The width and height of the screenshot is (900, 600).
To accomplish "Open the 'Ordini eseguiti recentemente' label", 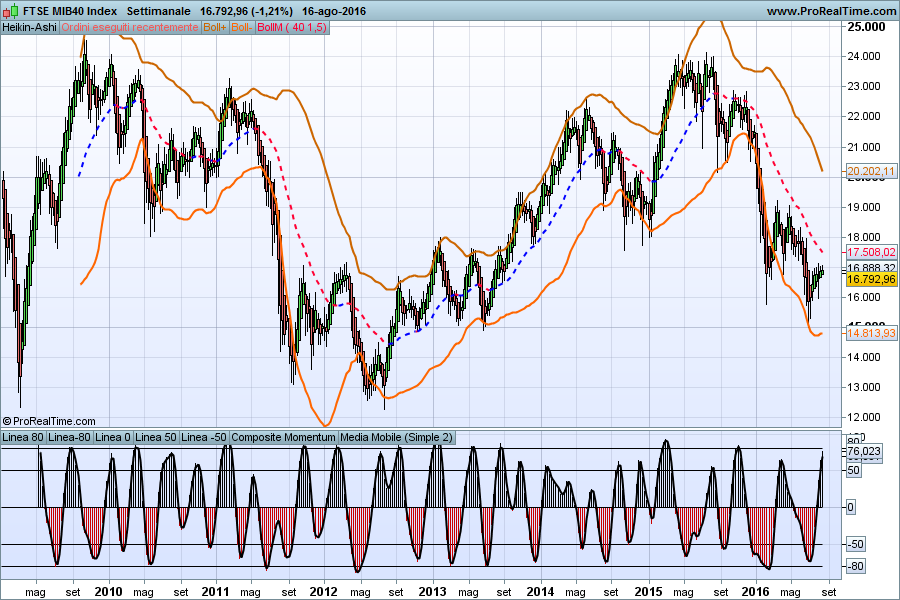I will pyautogui.click(x=130, y=27).
